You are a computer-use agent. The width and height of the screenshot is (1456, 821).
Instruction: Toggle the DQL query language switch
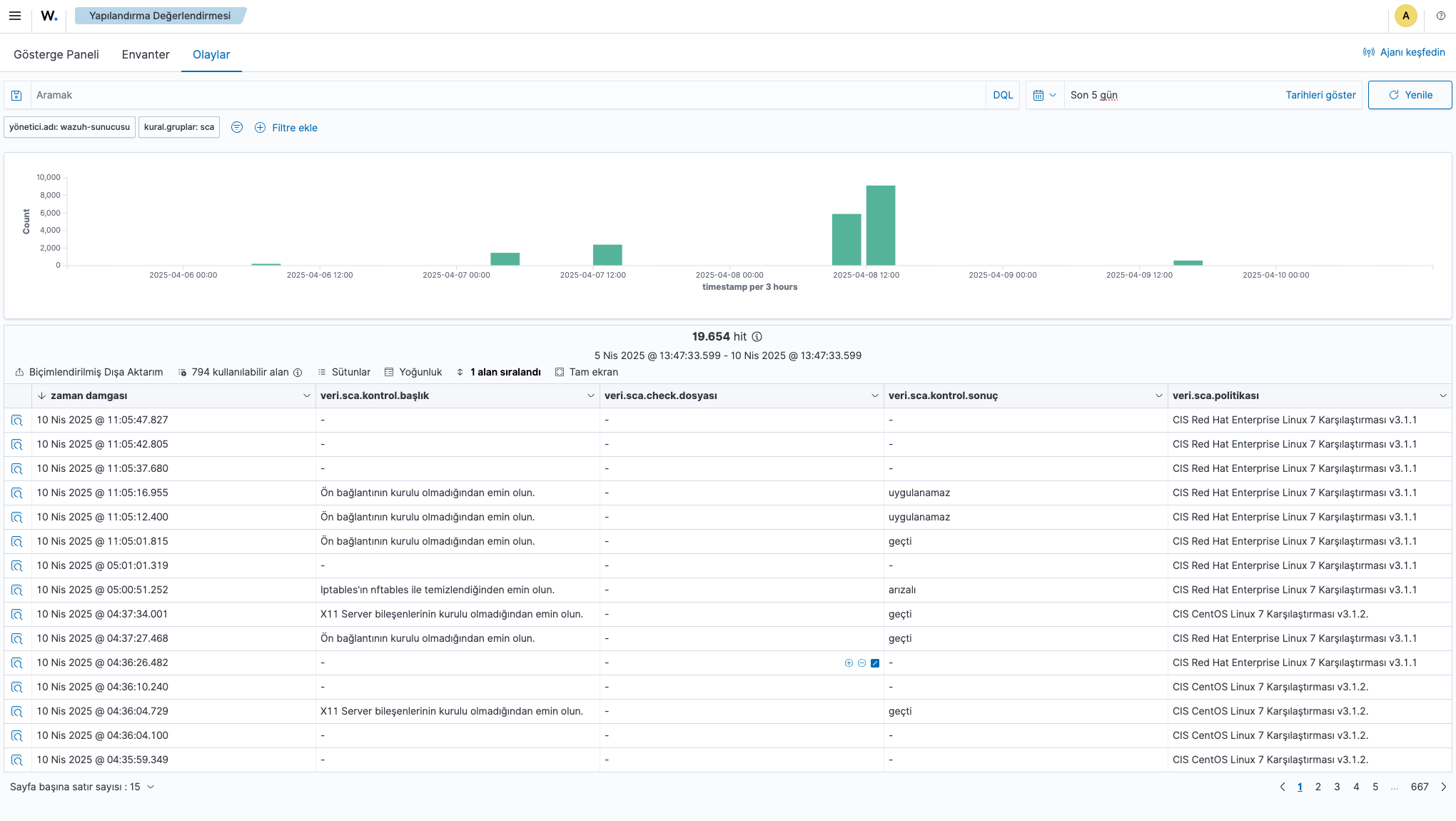[1002, 95]
